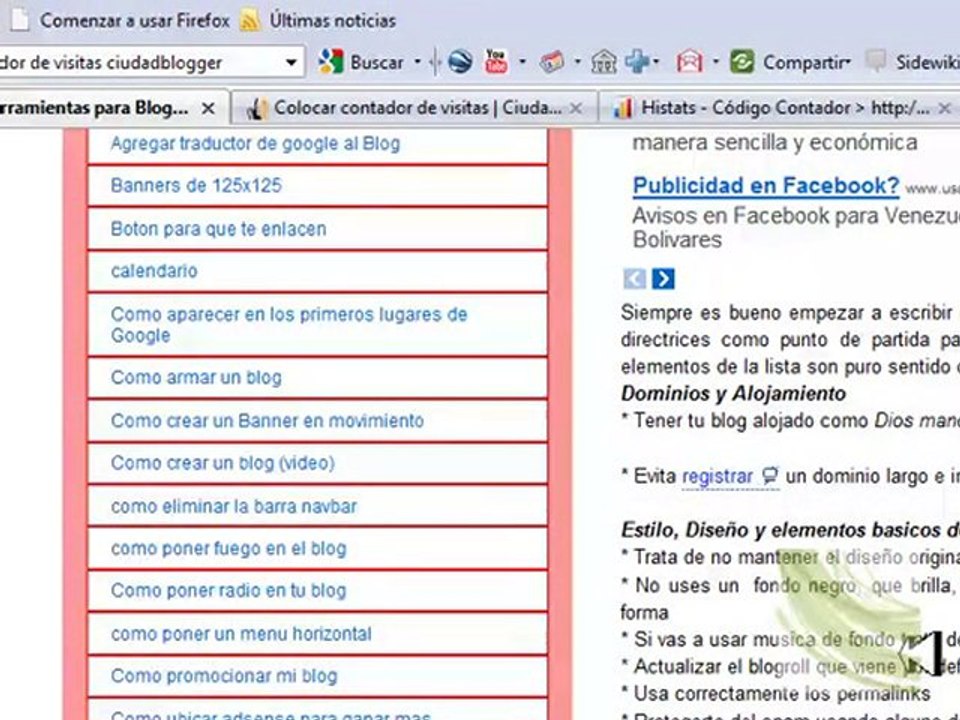Expand the YouTube icon dropdown arrow

point(522,62)
